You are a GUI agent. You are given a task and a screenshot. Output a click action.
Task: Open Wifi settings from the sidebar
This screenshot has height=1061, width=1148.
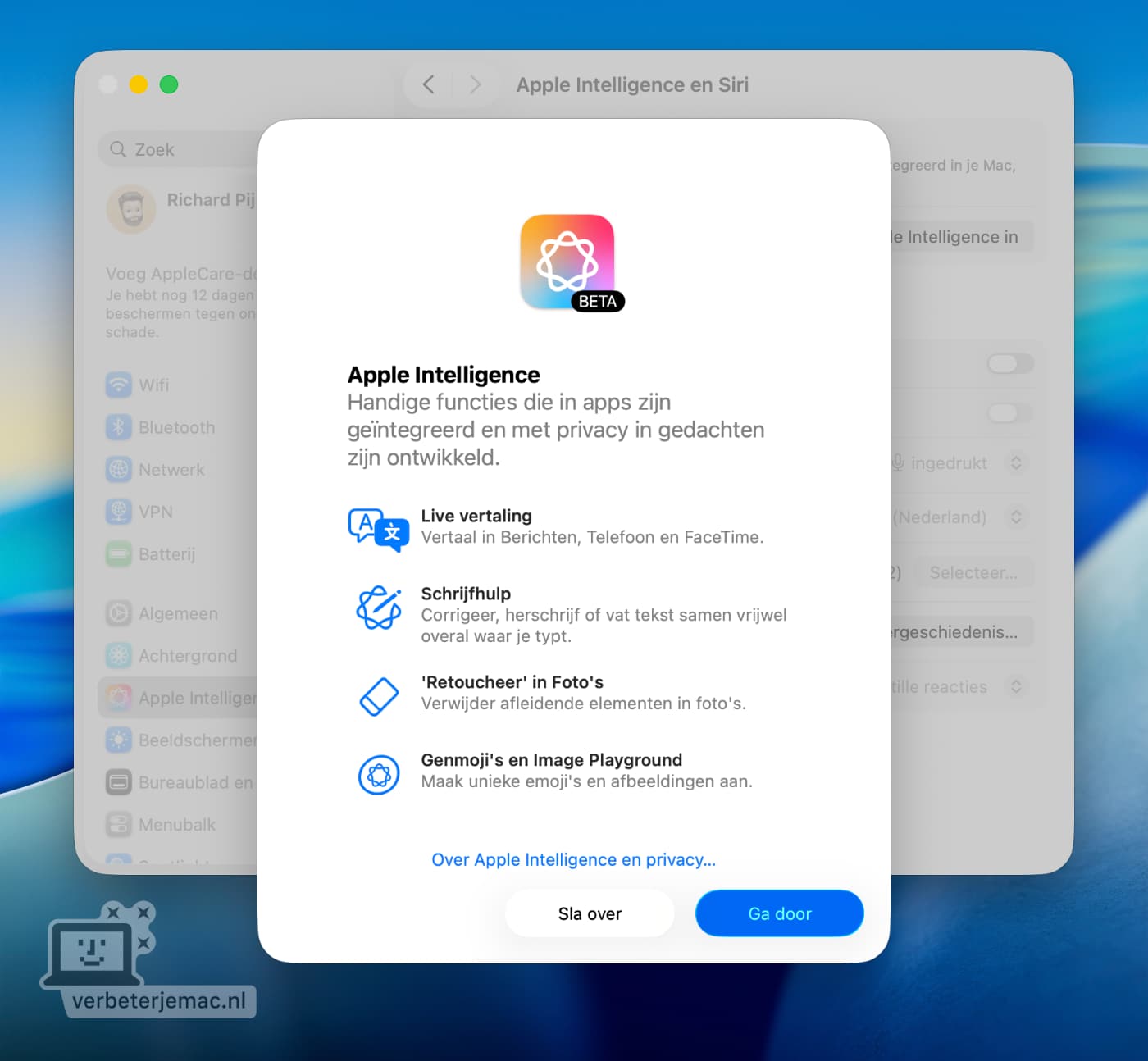pos(153,385)
